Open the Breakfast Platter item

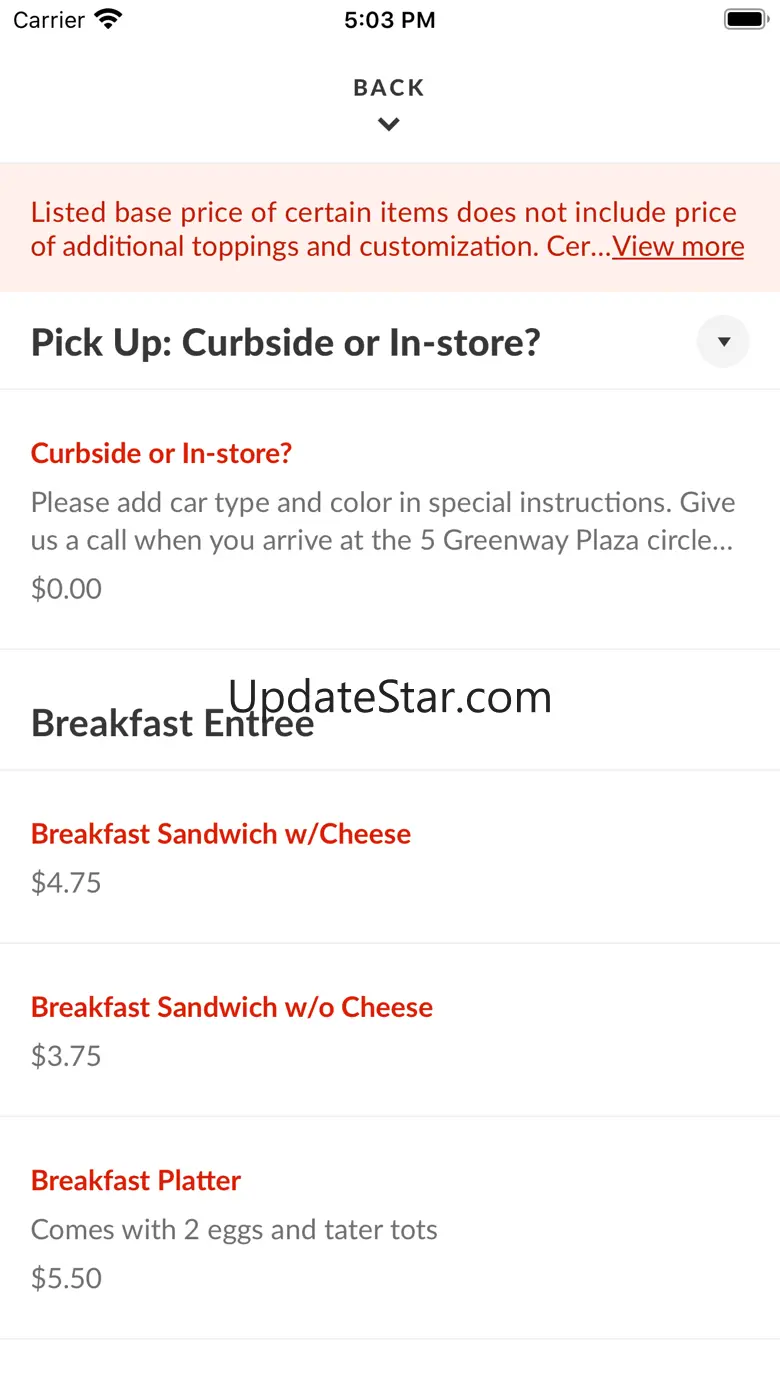[136, 1180]
